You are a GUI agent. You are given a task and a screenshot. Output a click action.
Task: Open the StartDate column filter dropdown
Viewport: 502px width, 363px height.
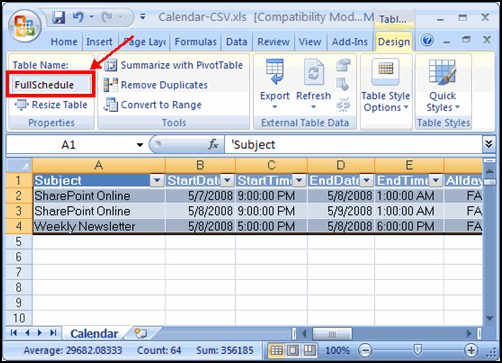tap(228, 180)
